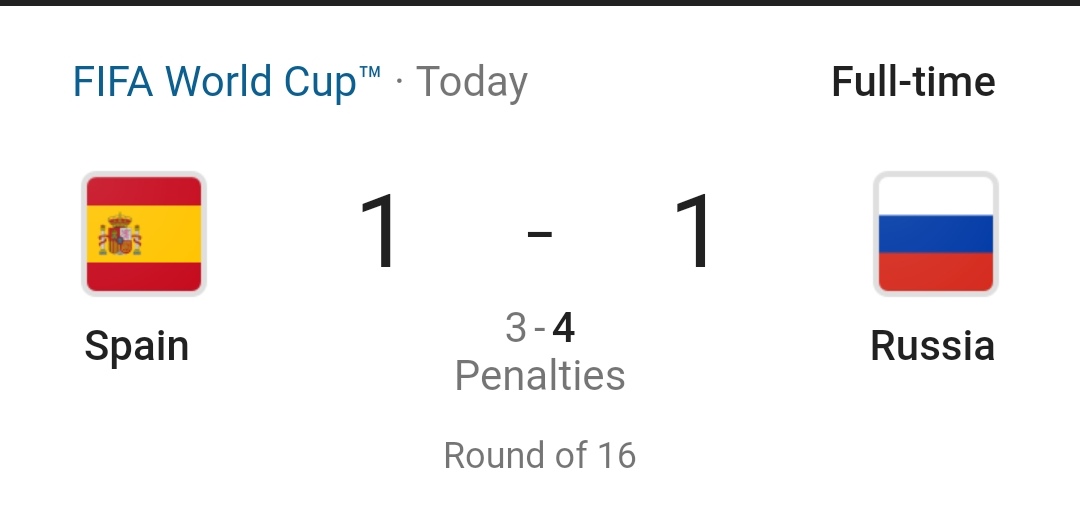Click the Spain flag icon
1080x510 pixels.
pos(144,234)
